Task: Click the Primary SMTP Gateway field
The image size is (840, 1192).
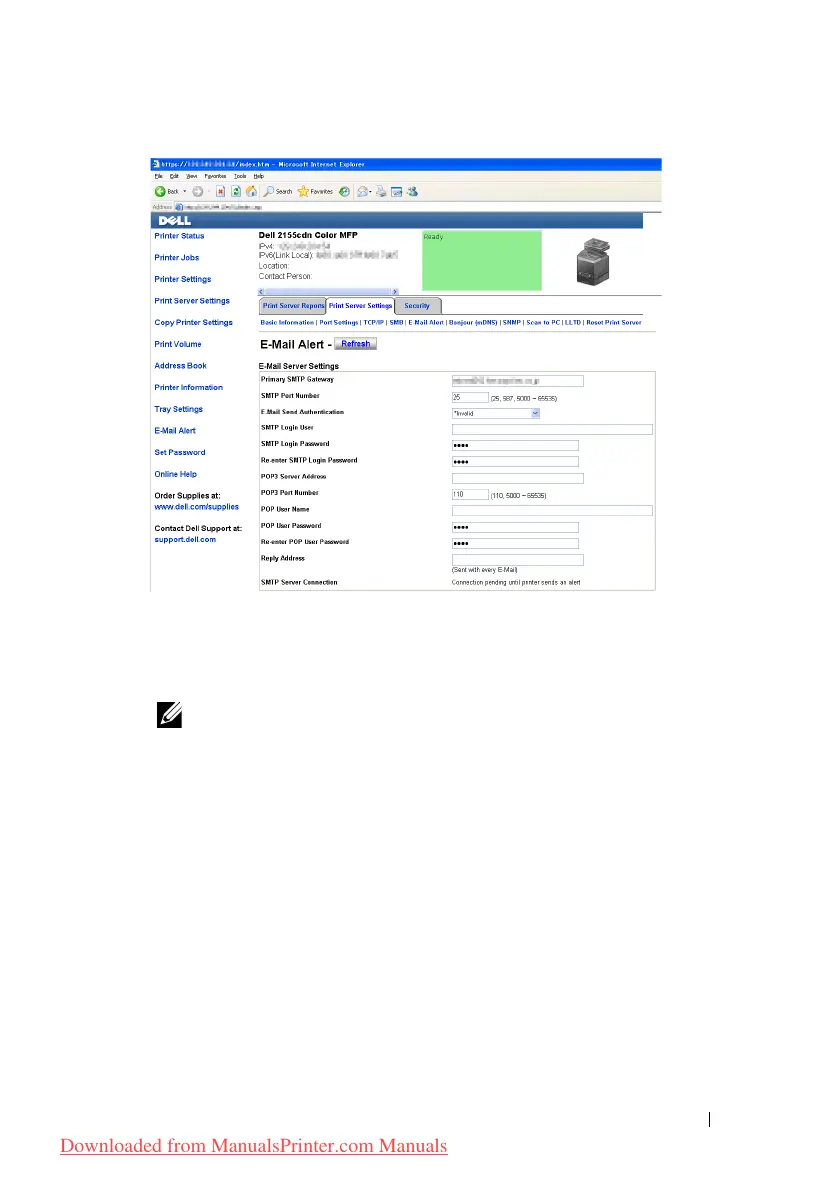Action: pyautogui.click(x=518, y=381)
